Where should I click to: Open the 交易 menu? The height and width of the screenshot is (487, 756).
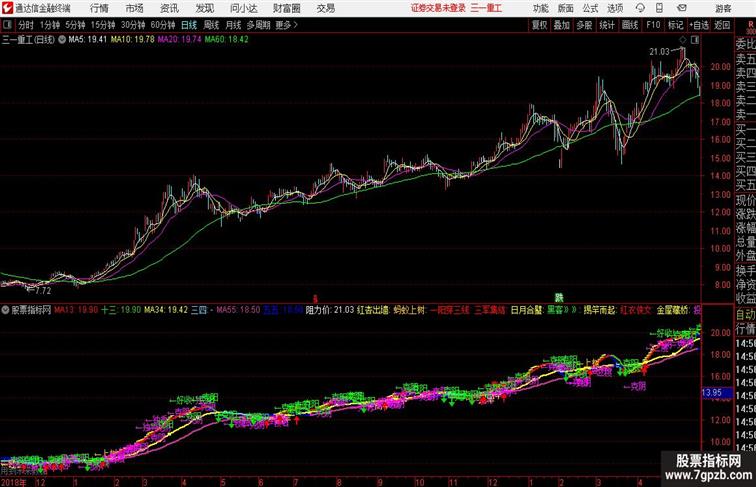[x=326, y=8]
